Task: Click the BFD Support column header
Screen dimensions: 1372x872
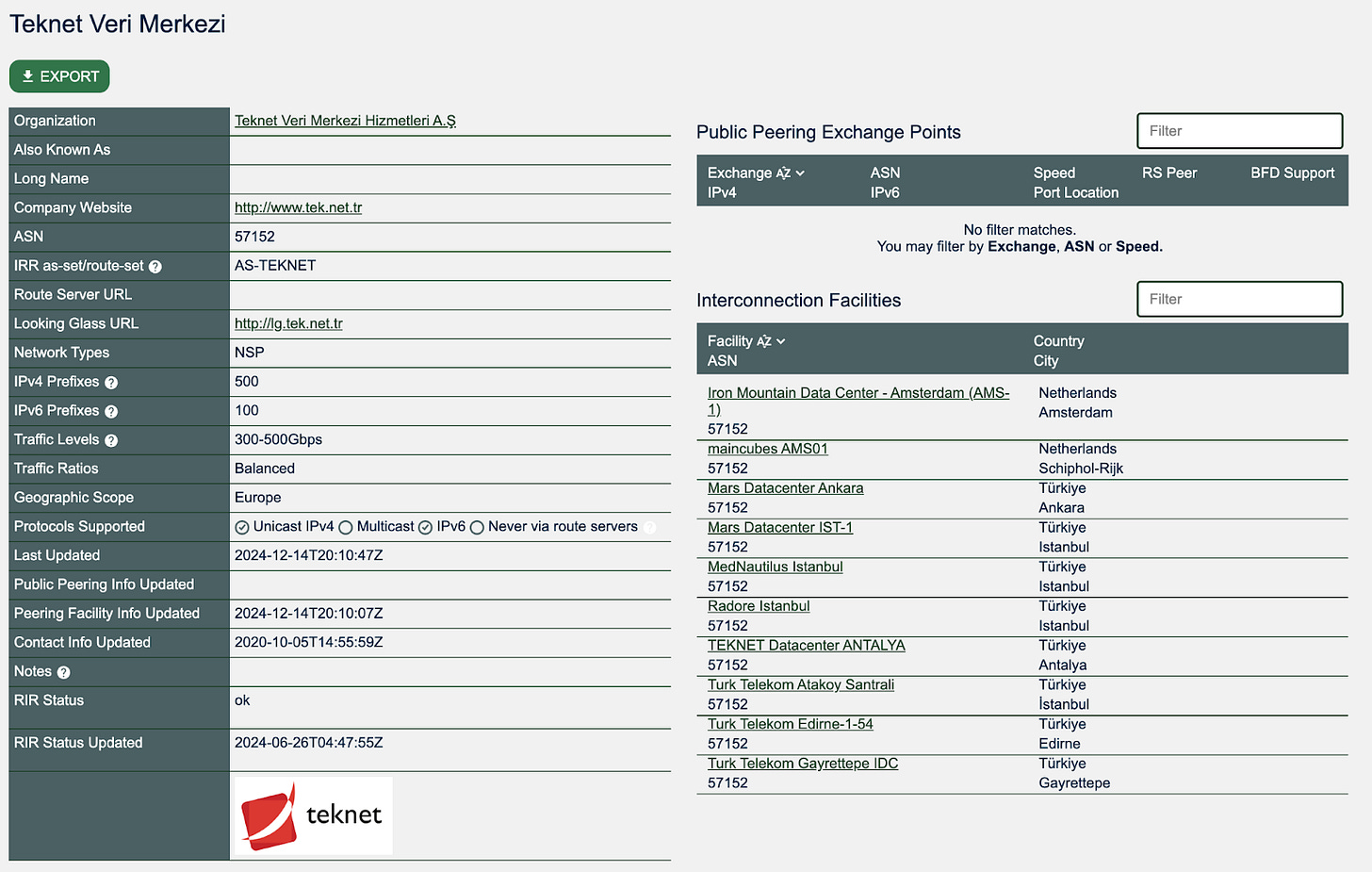Action: click(1293, 173)
